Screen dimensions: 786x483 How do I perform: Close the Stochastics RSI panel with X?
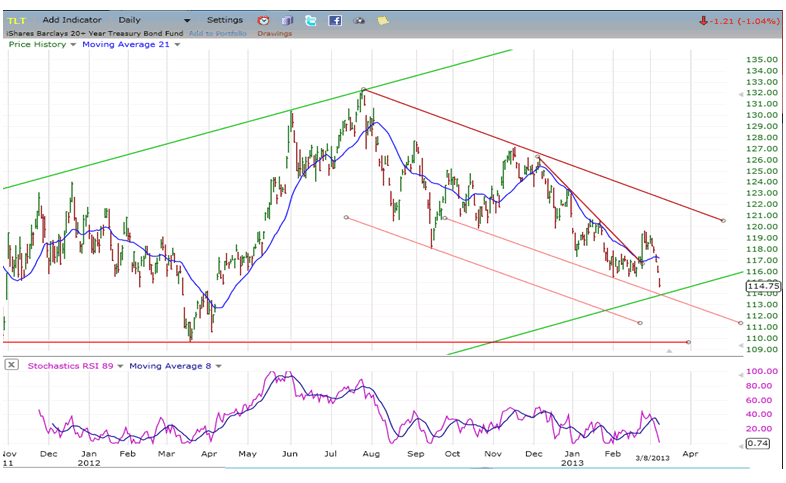tap(11, 365)
